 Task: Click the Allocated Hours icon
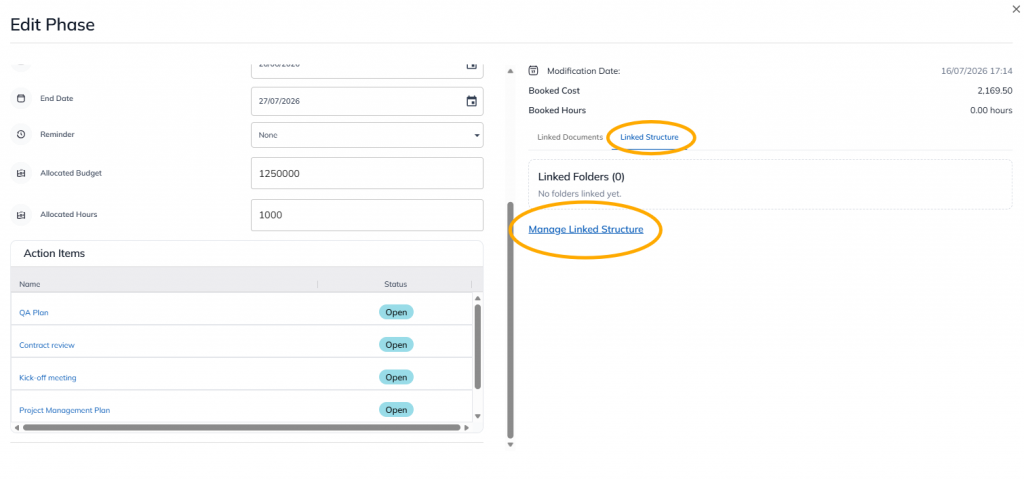21,214
